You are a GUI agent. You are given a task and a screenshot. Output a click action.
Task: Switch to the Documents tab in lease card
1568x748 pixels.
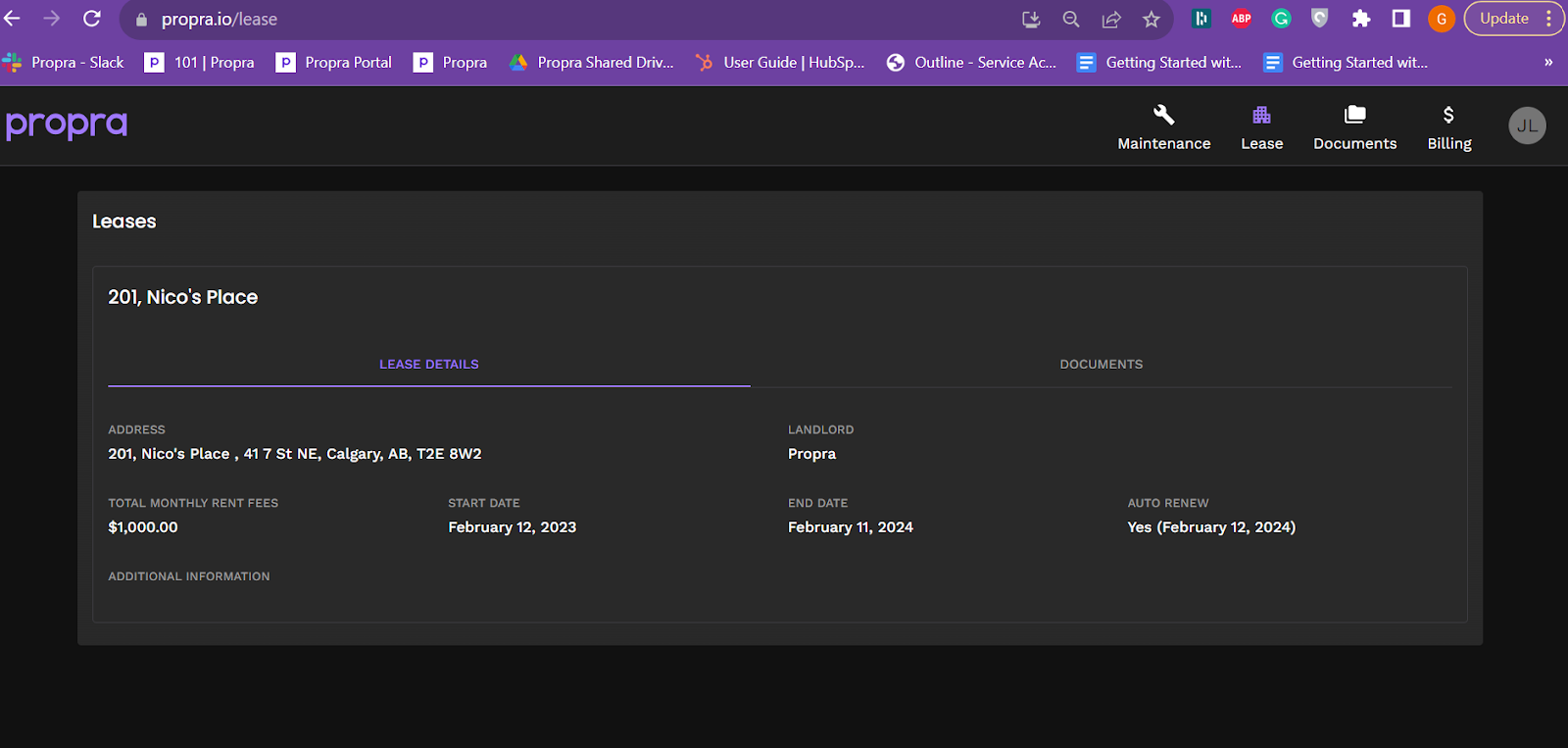tap(1102, 364)
